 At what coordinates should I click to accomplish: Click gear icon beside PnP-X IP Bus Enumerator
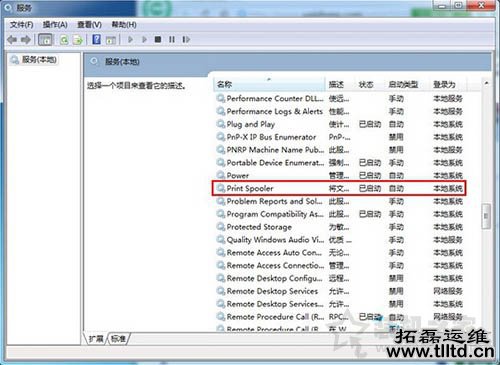tap(221, 137)
